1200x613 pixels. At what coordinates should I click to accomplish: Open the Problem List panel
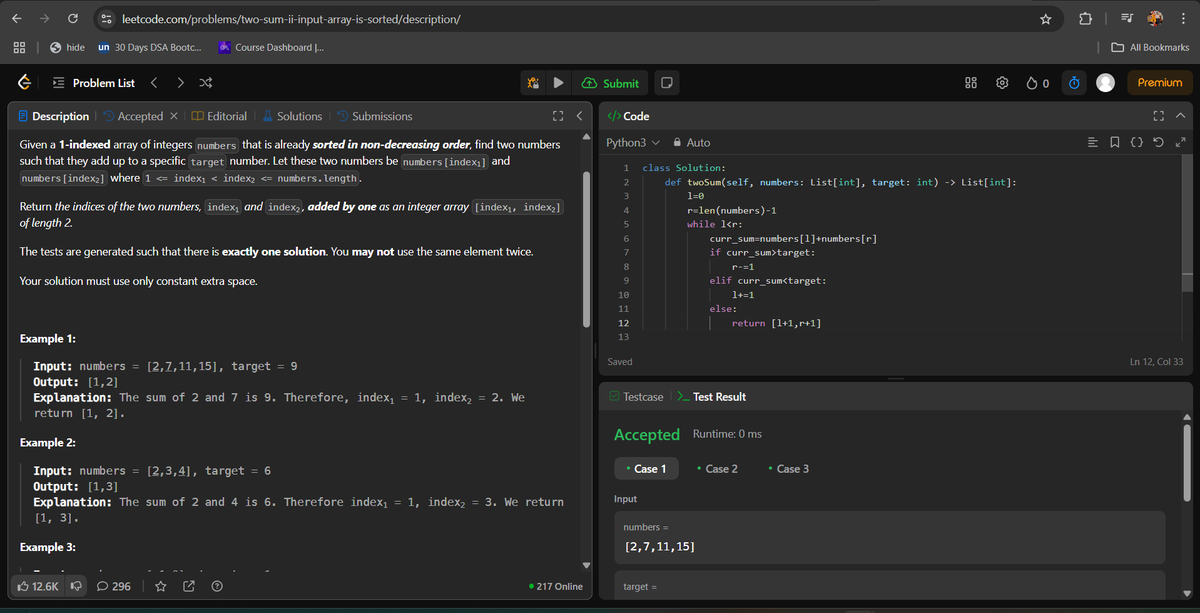tap(93, 83)
